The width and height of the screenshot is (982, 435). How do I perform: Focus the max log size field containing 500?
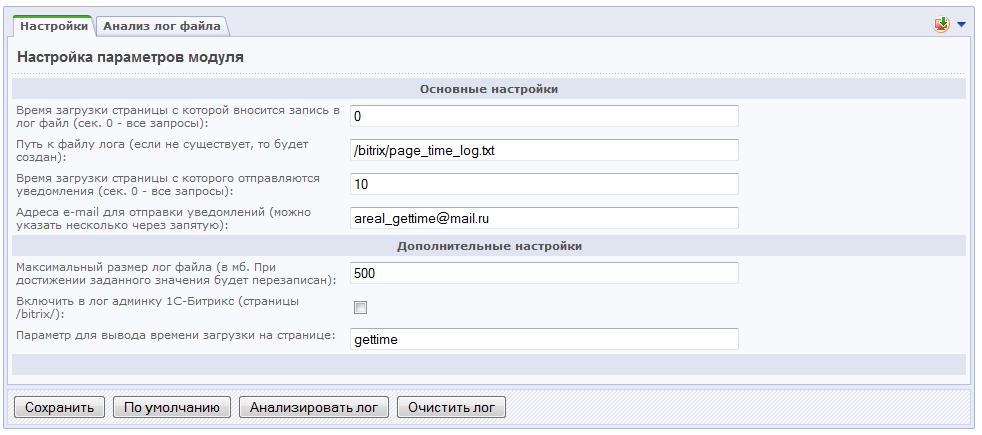(544, 273)
